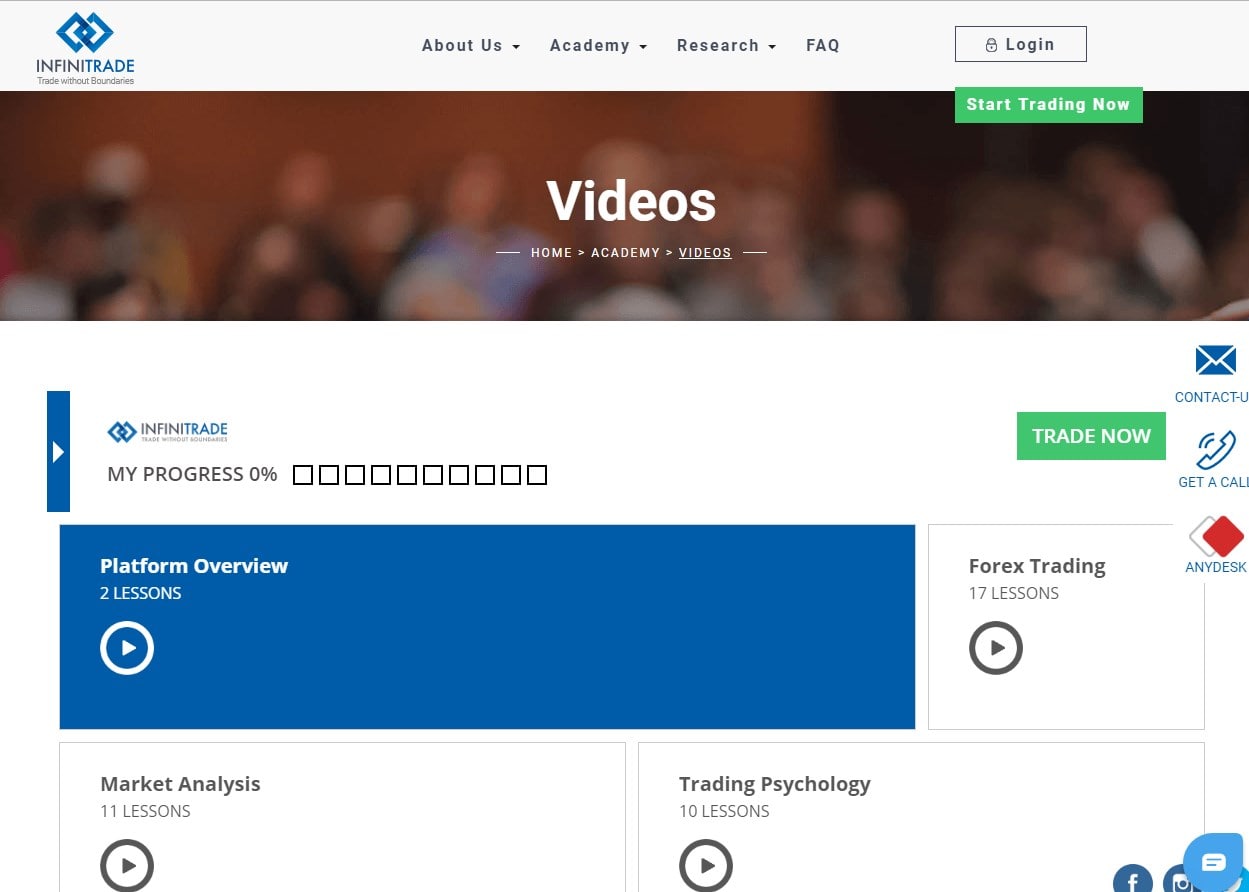Expand the blue sidebar arrow panel

pyautogui.click(x=58, y=451)
